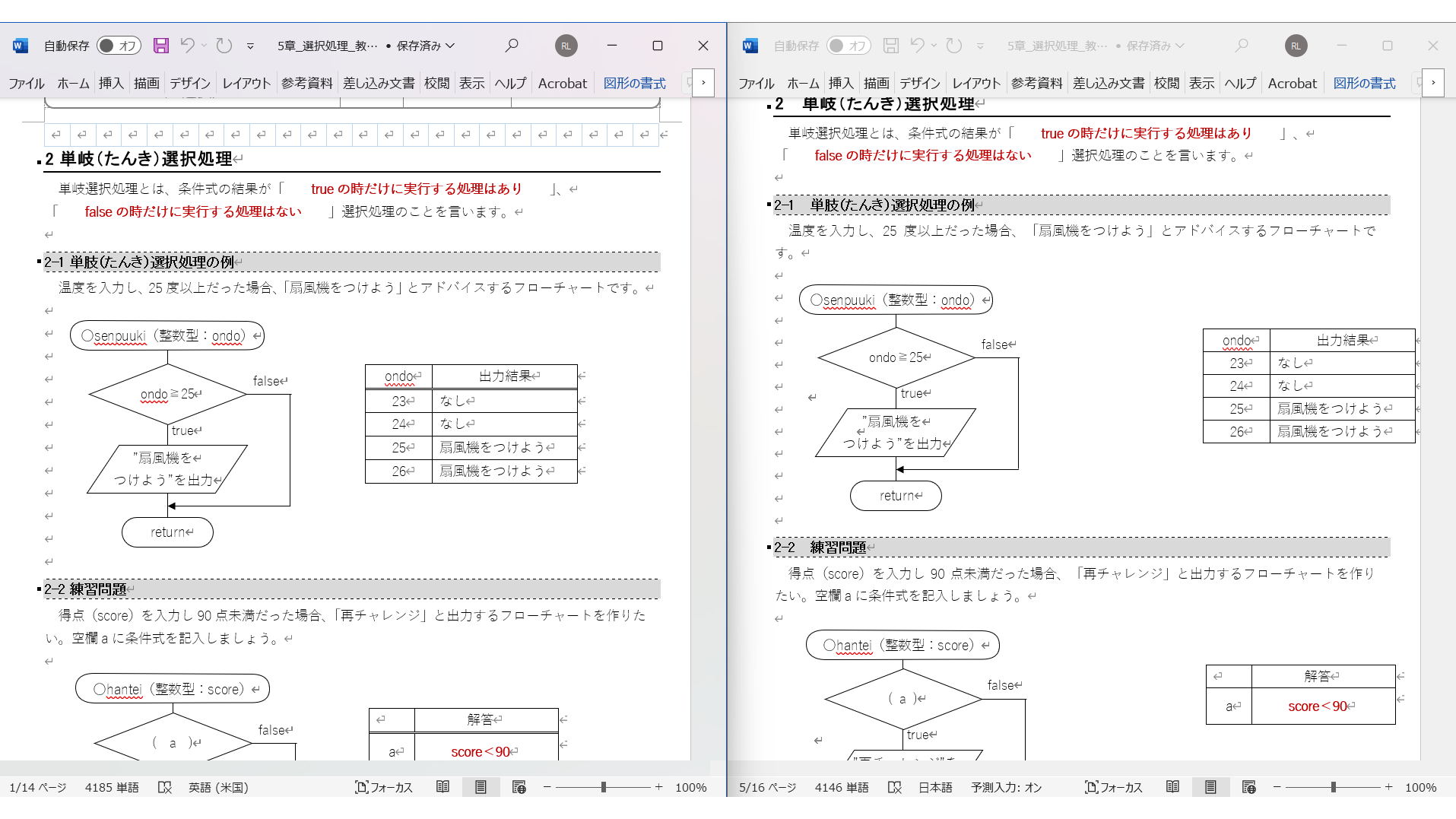Open the RL account avatar in left window
The height and width of the screenshot is (819, 1456).
click(x=566, y=46)
